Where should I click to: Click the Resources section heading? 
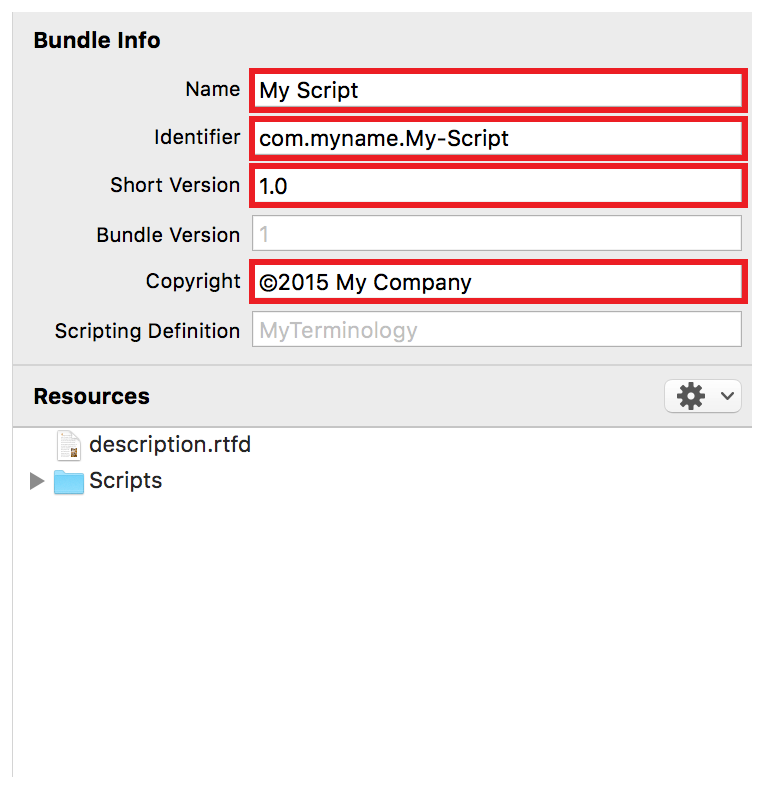point(92,397)
